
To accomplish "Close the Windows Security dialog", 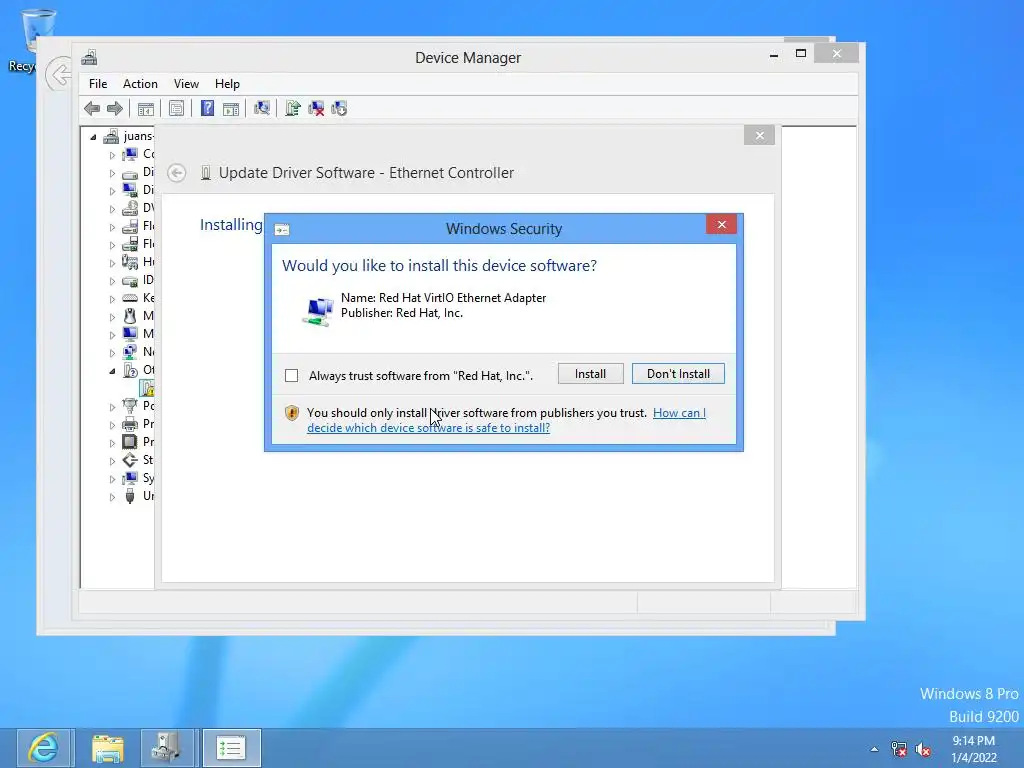I will coord(721,225).
